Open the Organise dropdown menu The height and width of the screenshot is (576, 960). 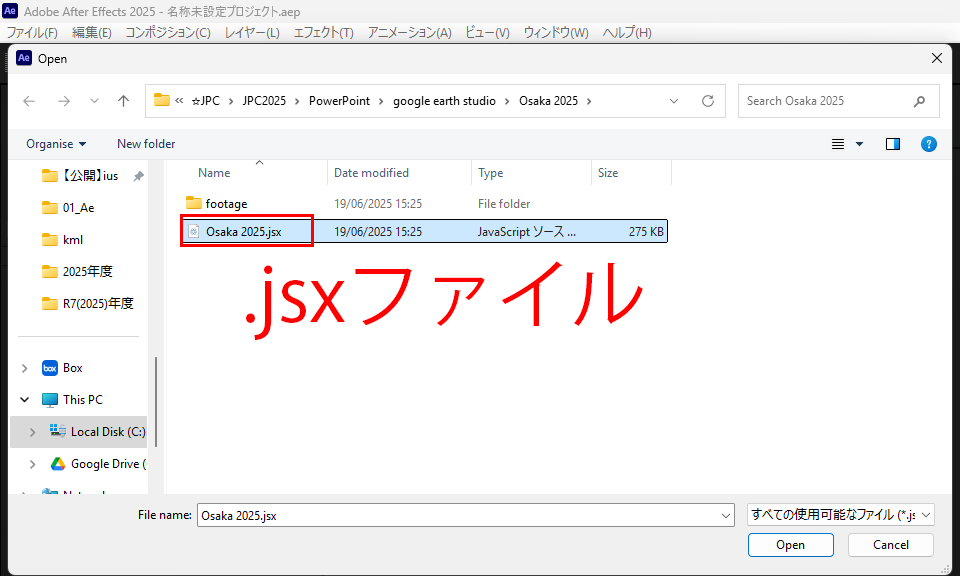coord(56,144)
